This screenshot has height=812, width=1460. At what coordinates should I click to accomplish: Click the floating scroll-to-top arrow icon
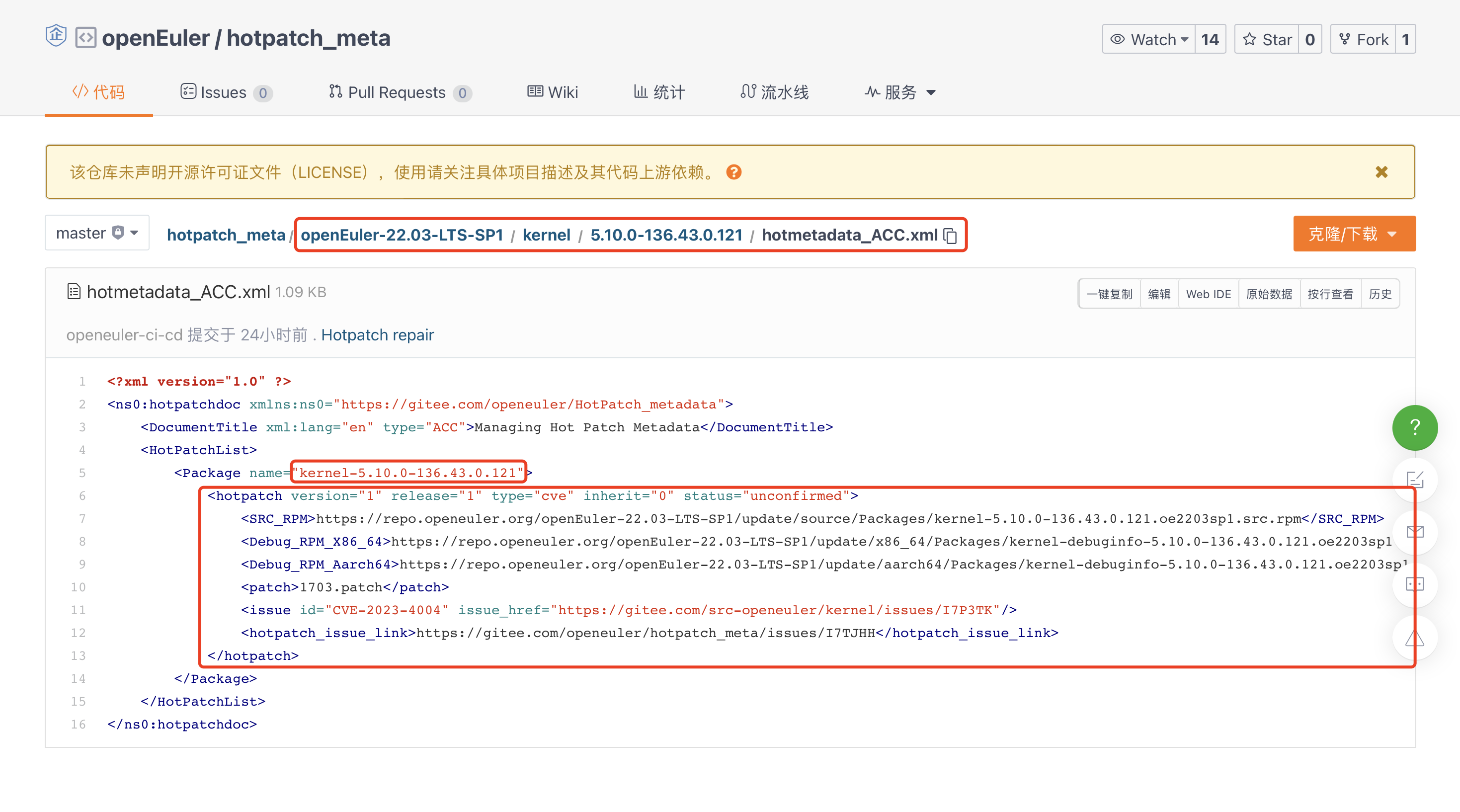tap(1415, 639)
